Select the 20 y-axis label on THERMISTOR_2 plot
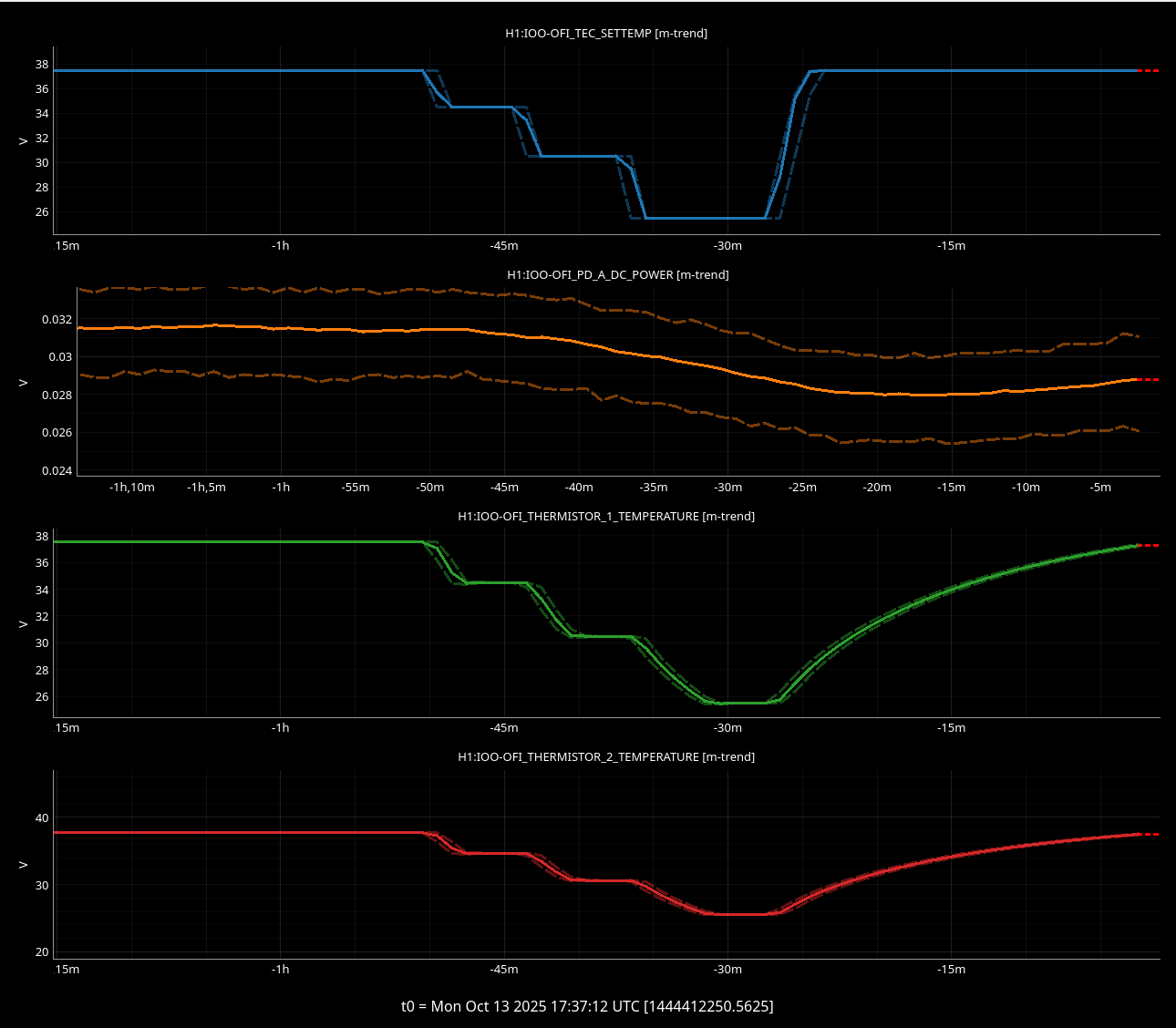Screen dimensions: 1176x1028 coord(42,952)
